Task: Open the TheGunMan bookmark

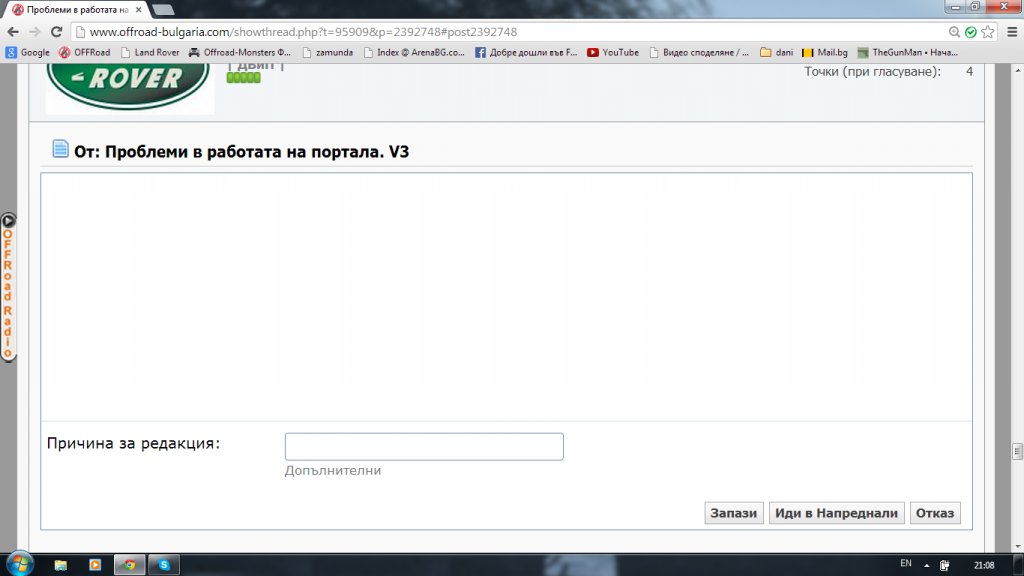Action: pos(908,52)
